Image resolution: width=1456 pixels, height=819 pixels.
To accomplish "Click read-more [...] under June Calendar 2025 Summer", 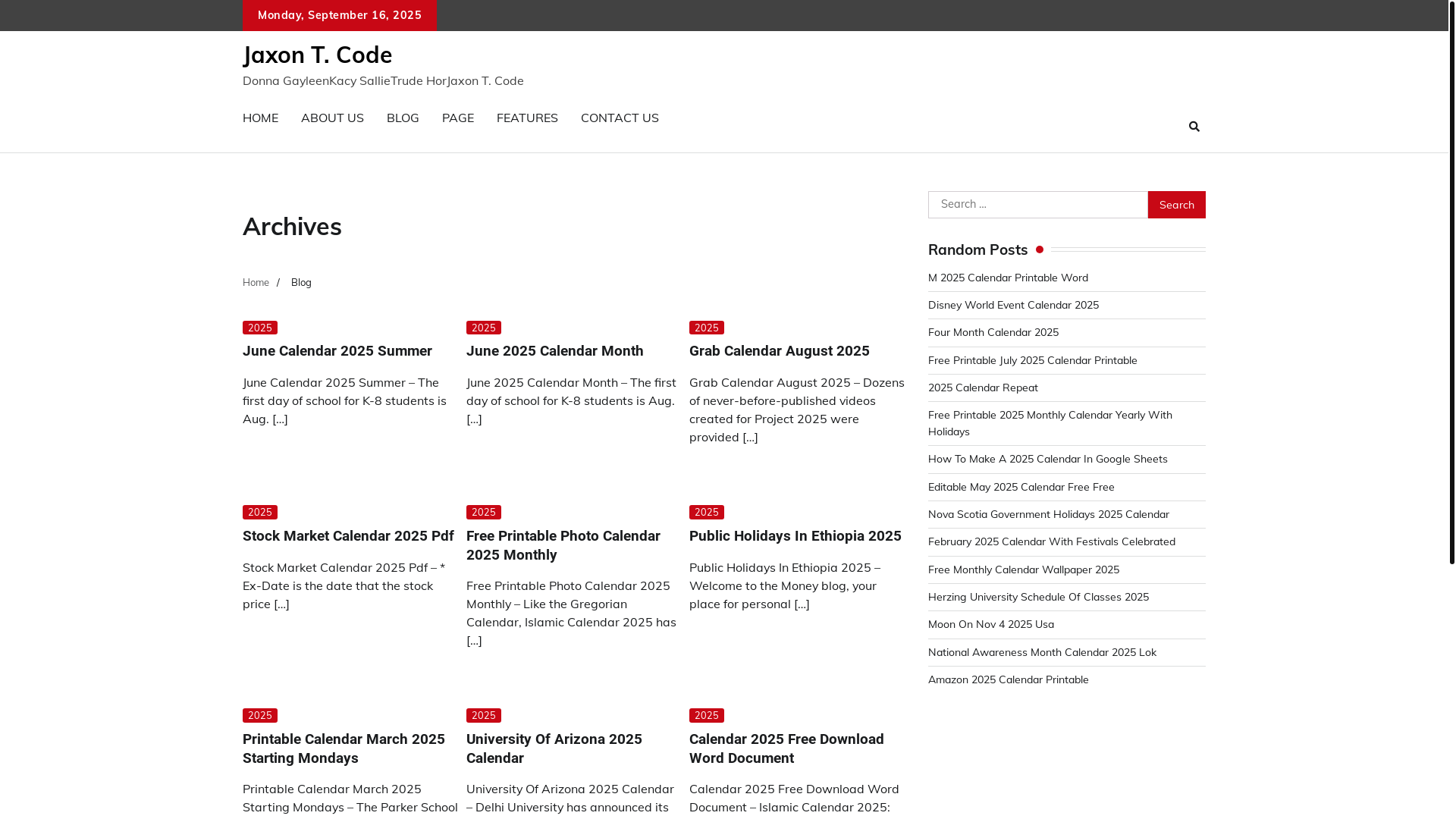I will click(281, 419).
